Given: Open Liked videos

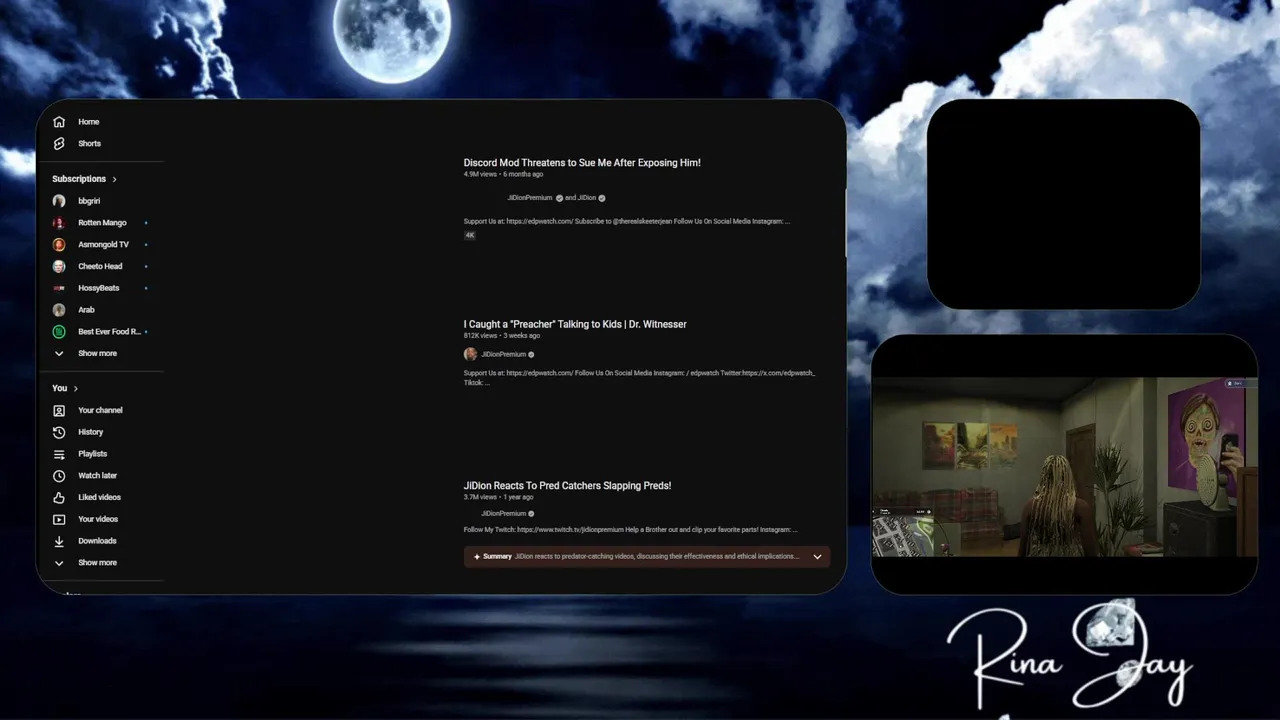Looking at the screenshot, I should [99, 497].
